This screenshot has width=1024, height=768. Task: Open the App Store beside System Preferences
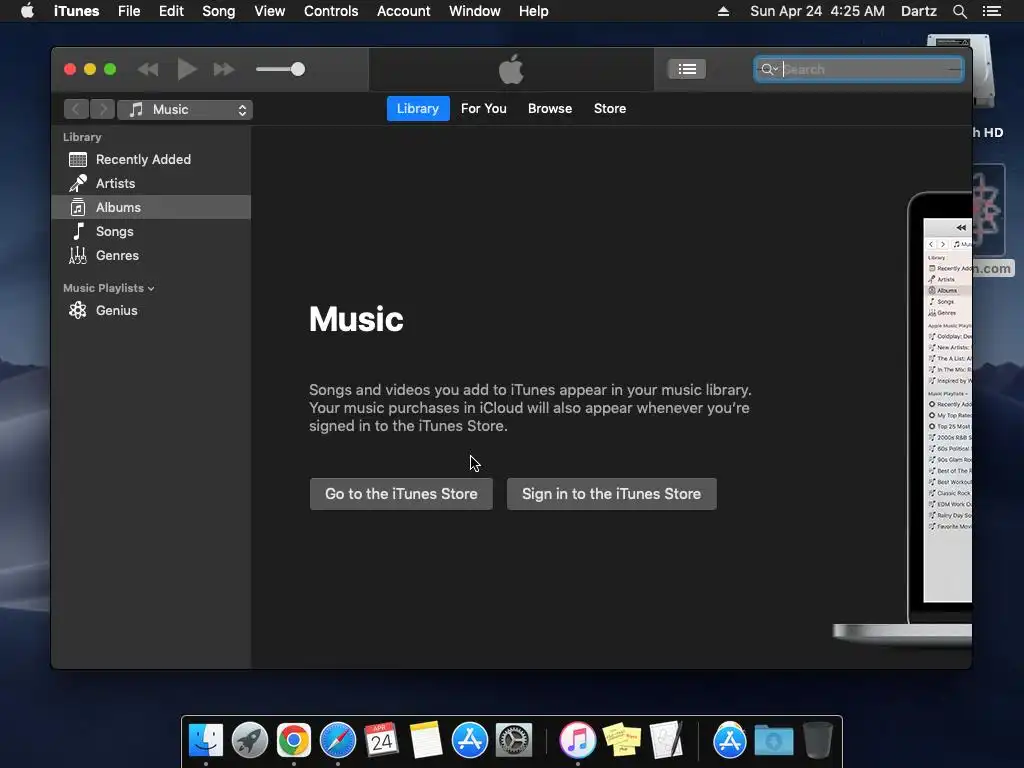[470, 740]
